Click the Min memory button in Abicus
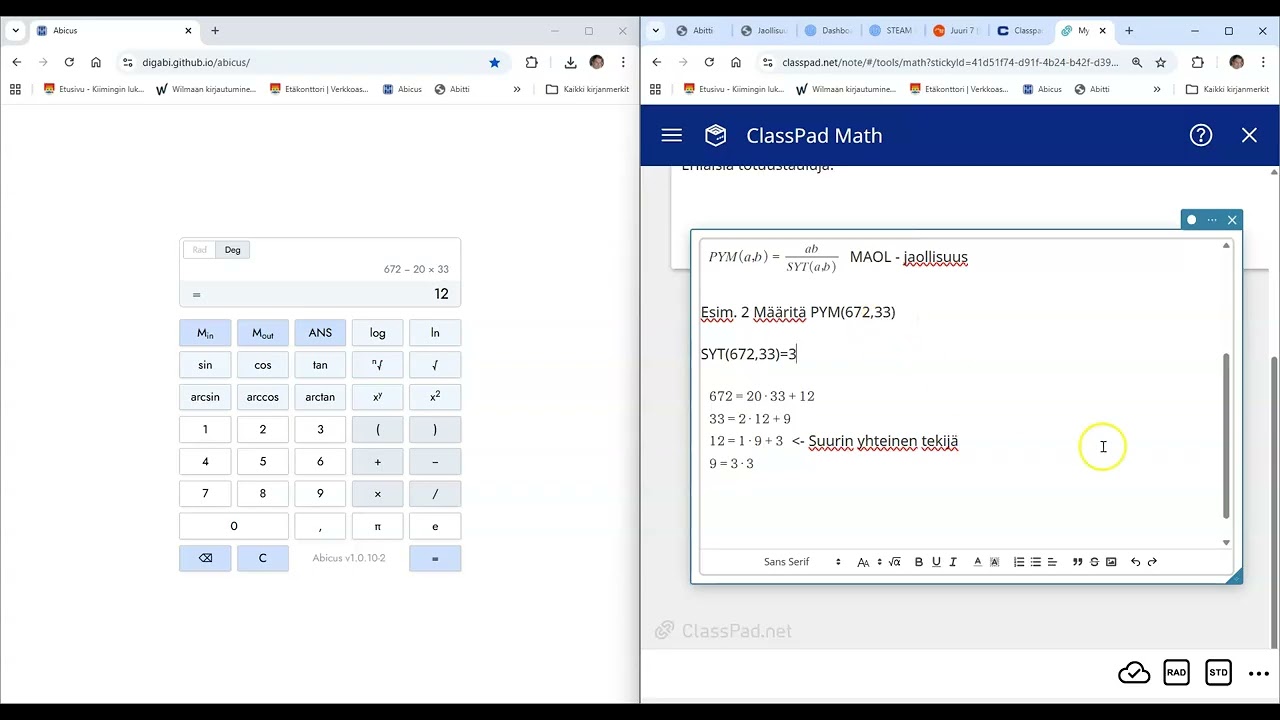Viewport: 1280px width, 720px height. pos(205,333)
